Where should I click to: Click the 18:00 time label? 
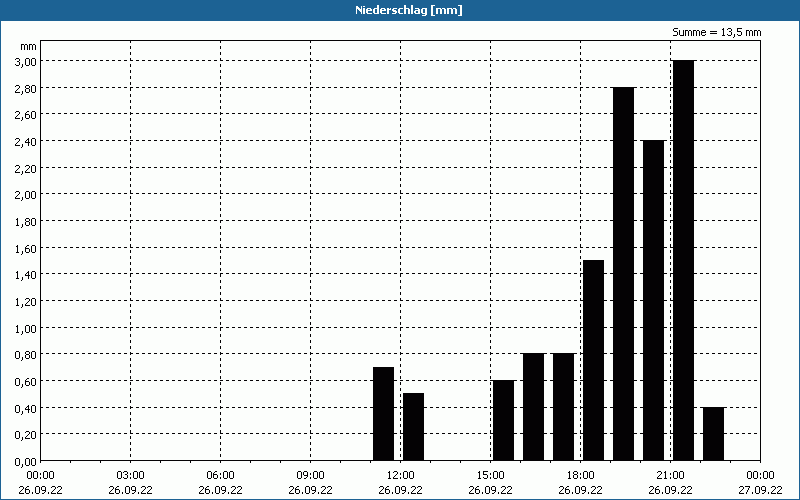(581, 476)
